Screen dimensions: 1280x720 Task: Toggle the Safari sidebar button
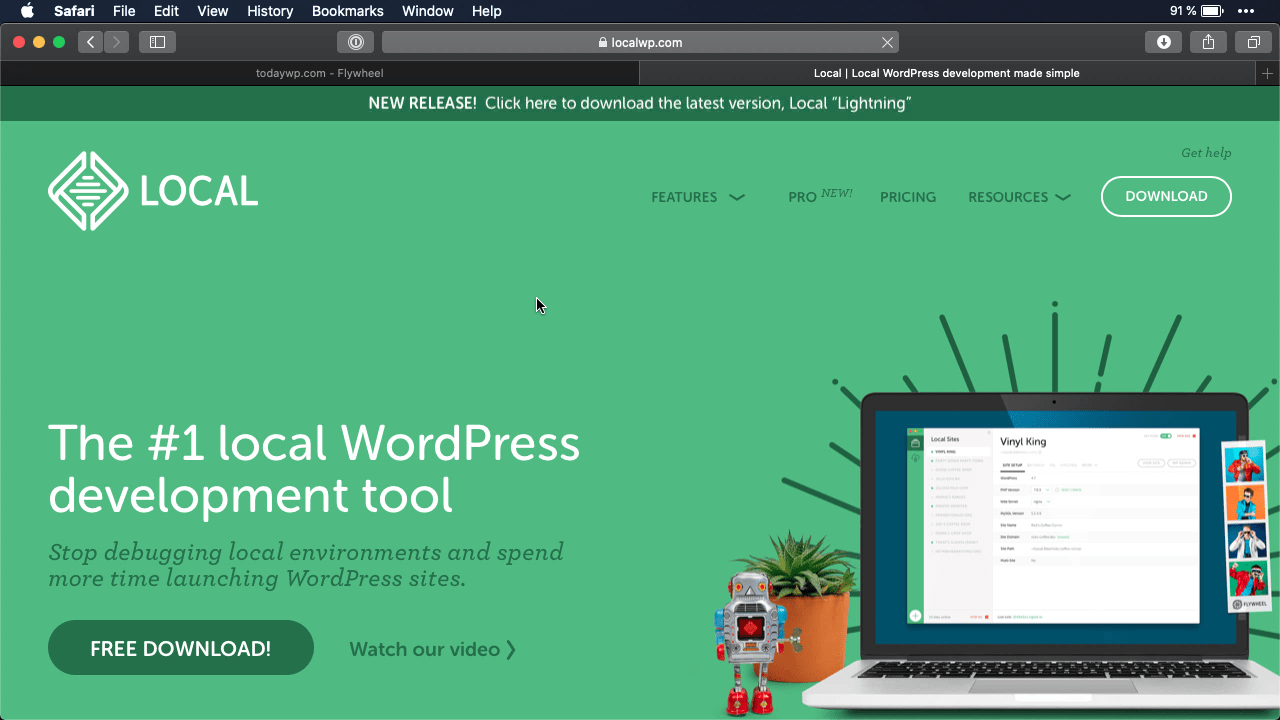coord(157,42)
